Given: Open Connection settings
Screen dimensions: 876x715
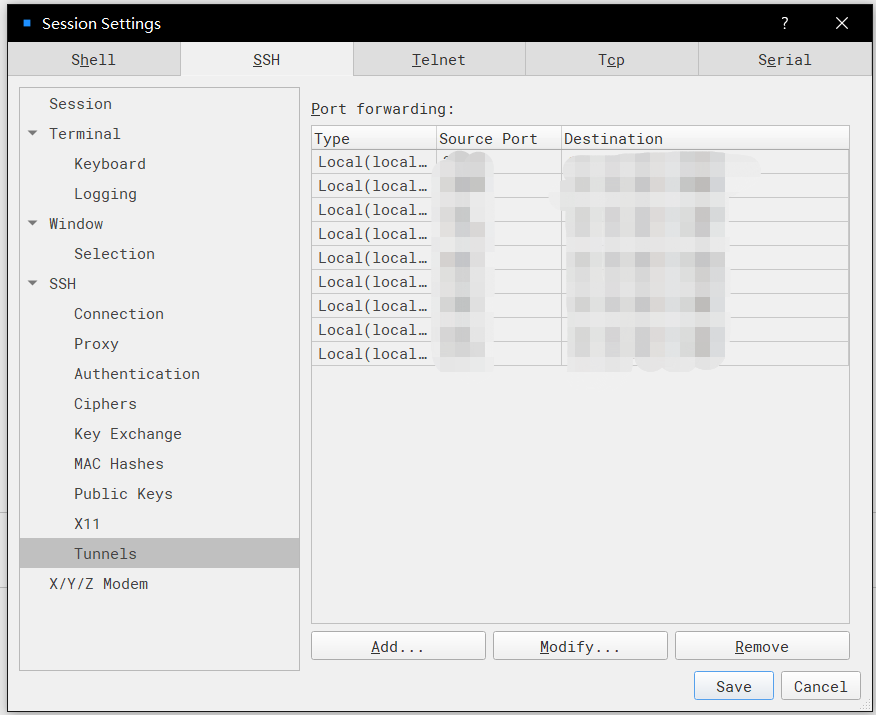Looking at the screenshot, I should 119,314.
